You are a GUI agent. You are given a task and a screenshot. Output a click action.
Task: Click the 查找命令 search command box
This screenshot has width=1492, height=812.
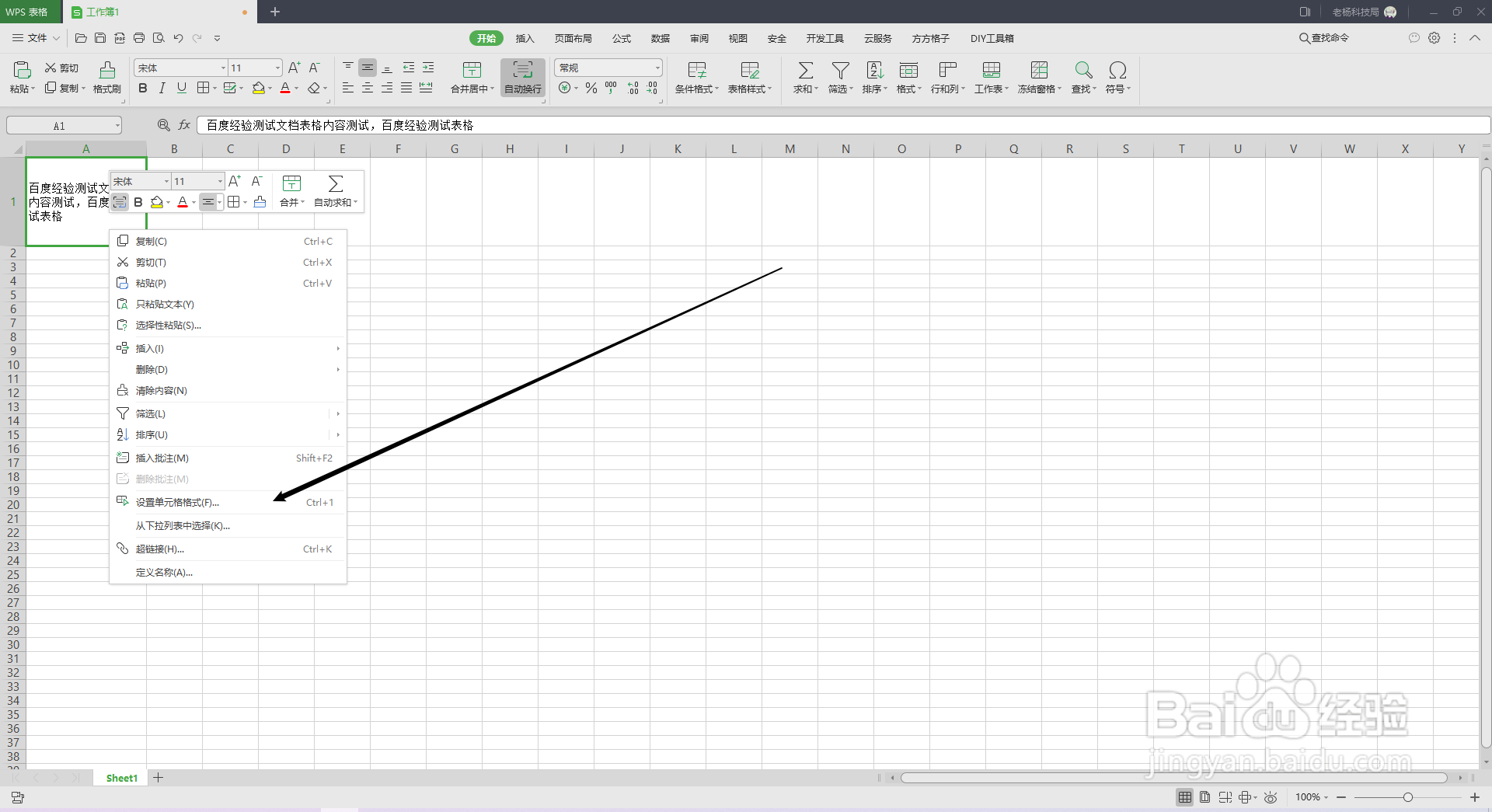coord(1324,38)
